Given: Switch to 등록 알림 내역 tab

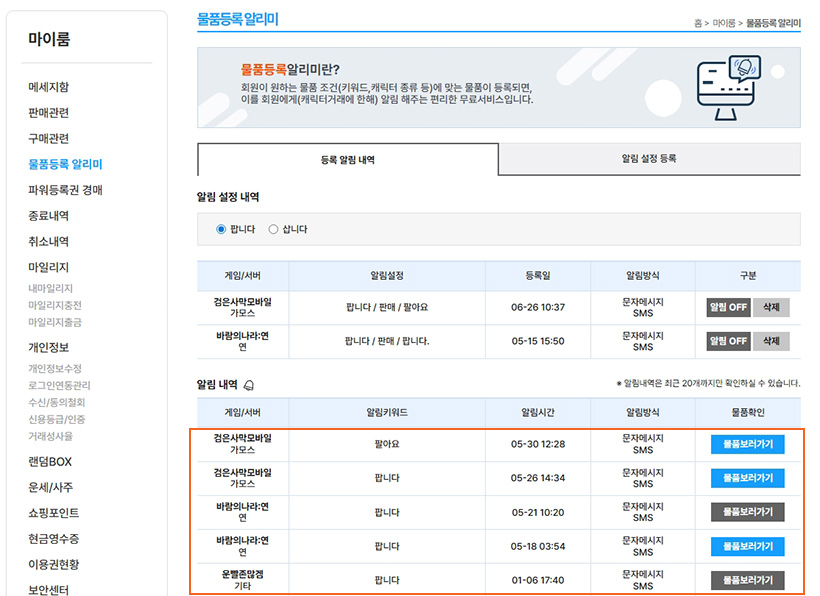Looking at the screenshot, I should coord(347,160).
